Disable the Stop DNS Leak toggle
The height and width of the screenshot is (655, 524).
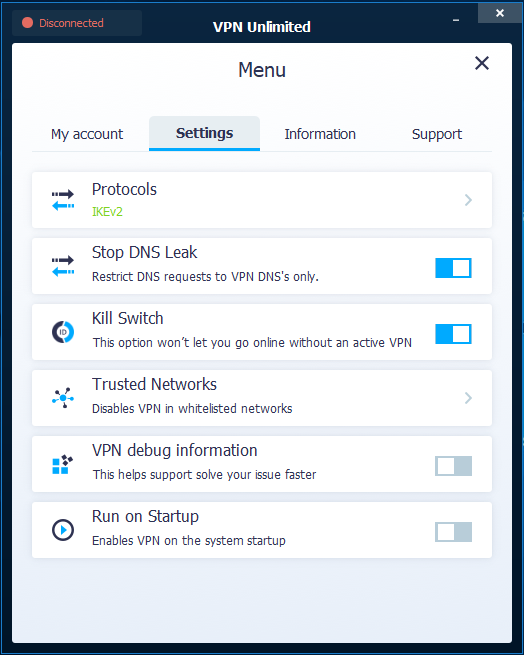pyautogui.click(x=453, y=268)
